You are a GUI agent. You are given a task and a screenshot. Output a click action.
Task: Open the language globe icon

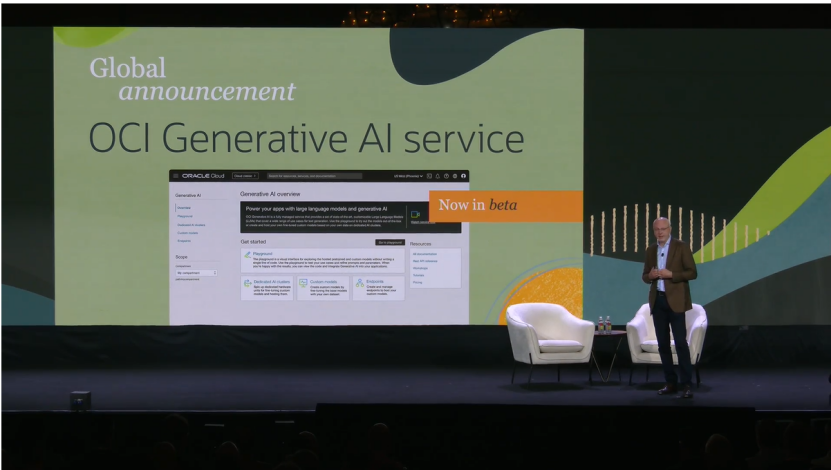[x=455, y=176]
